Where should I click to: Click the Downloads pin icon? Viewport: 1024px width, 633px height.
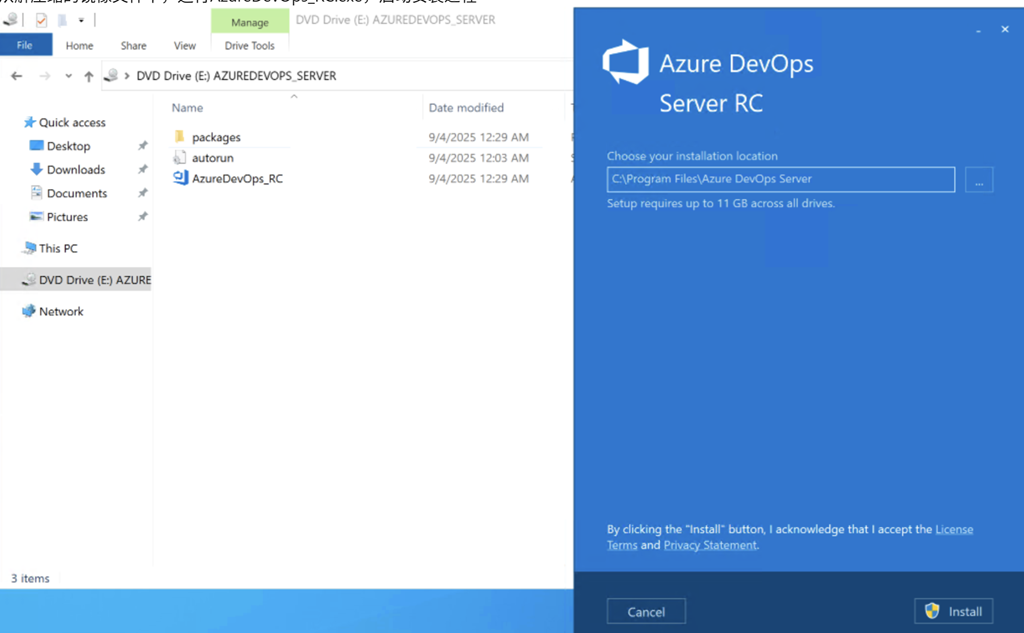(142, 169)
